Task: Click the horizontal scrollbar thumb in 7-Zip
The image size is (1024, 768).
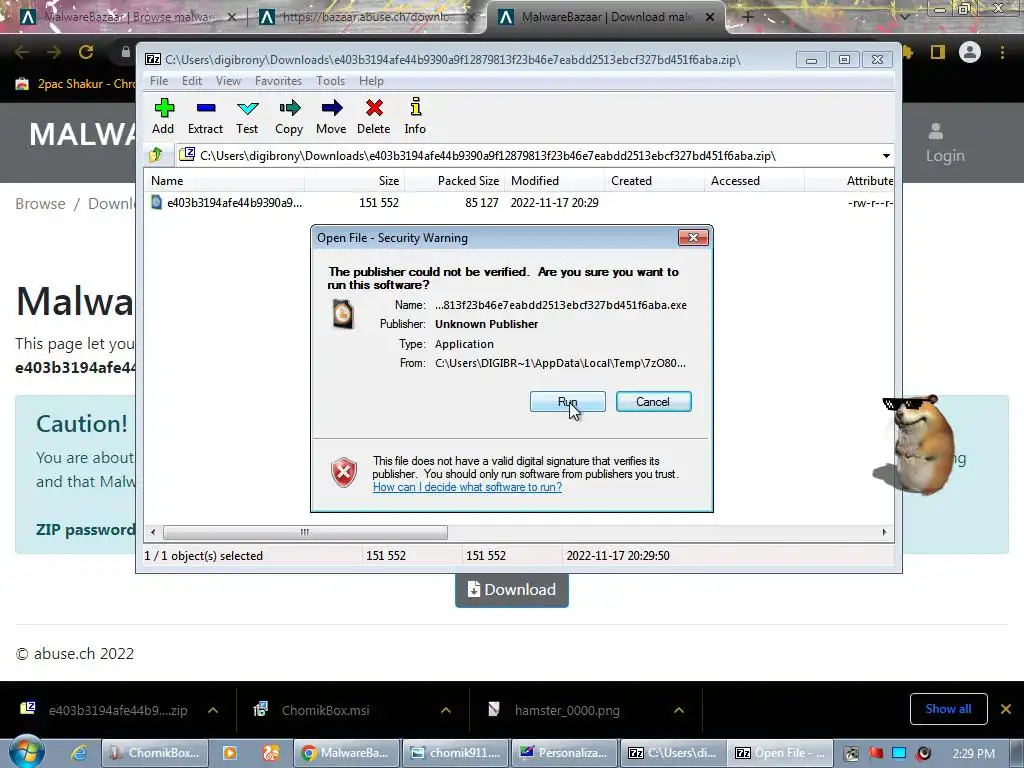Action: [x=305, y=532]
